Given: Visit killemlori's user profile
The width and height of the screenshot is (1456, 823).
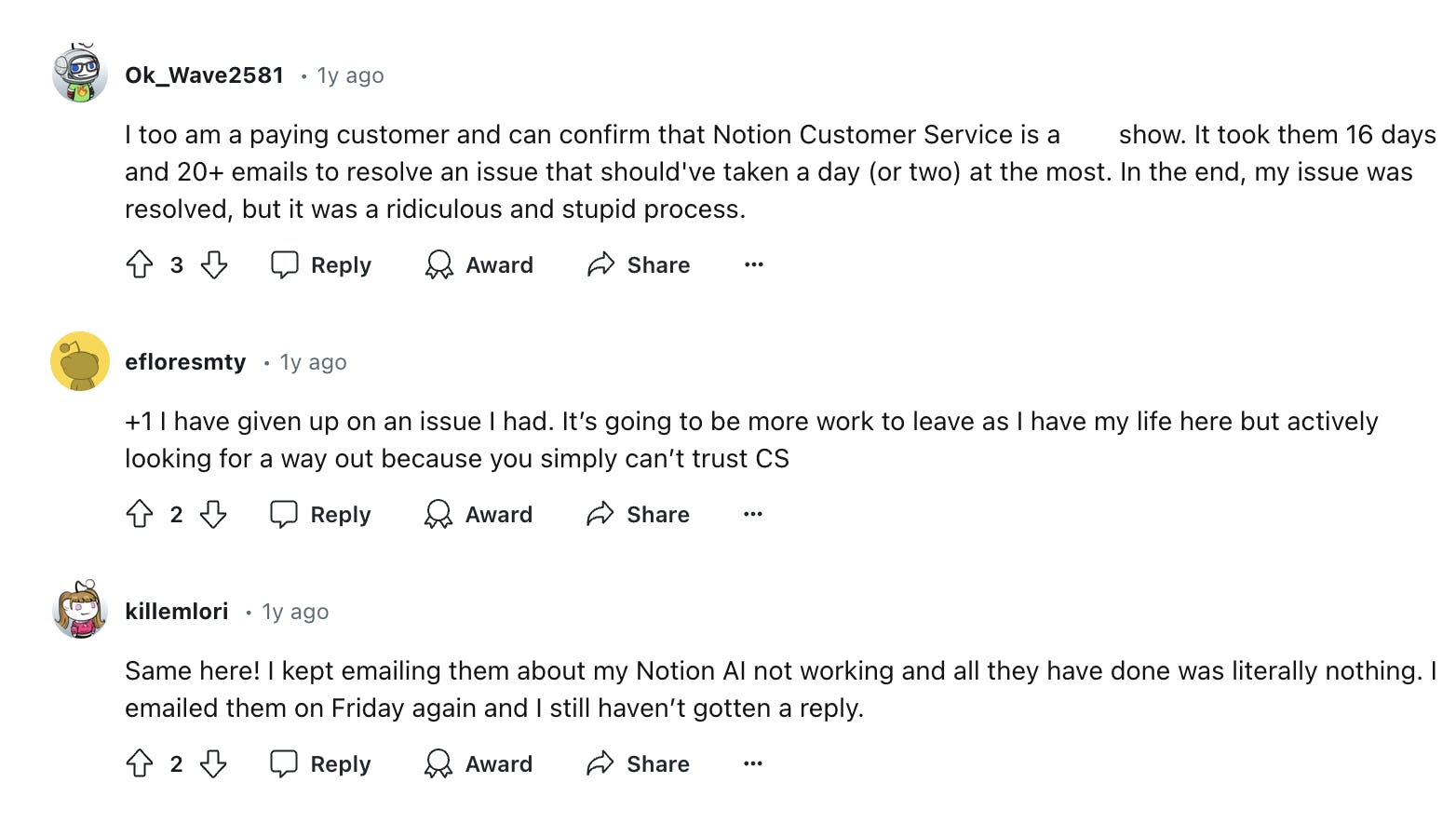Looking at the screenshot, I should [177, 612].
